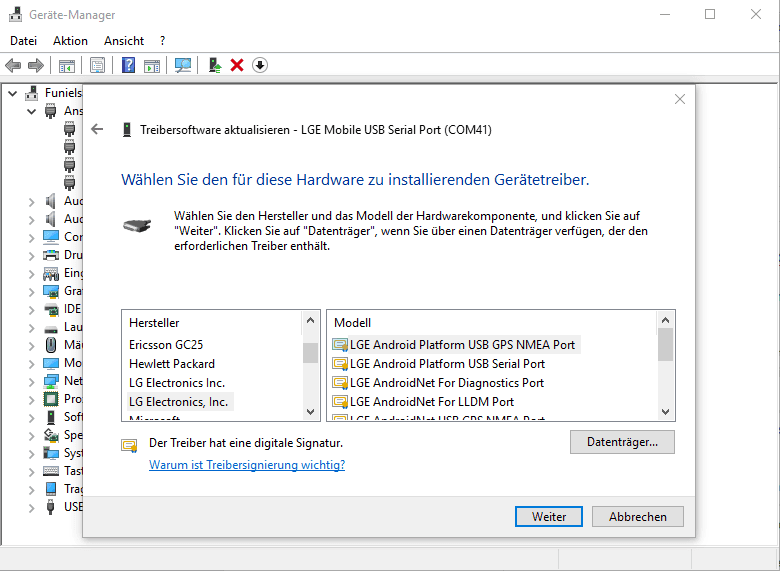Select LGE AndroidNet For Diagnostics Port
Viewport: 780px width, 571px height.
447,382
